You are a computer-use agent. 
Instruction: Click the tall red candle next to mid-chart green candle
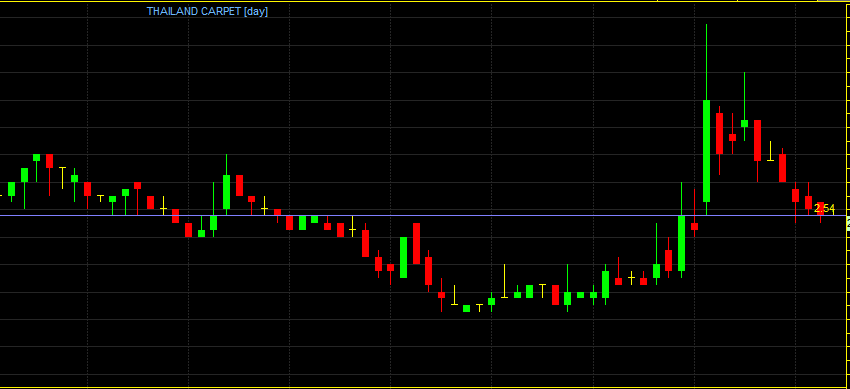[416, 243]
